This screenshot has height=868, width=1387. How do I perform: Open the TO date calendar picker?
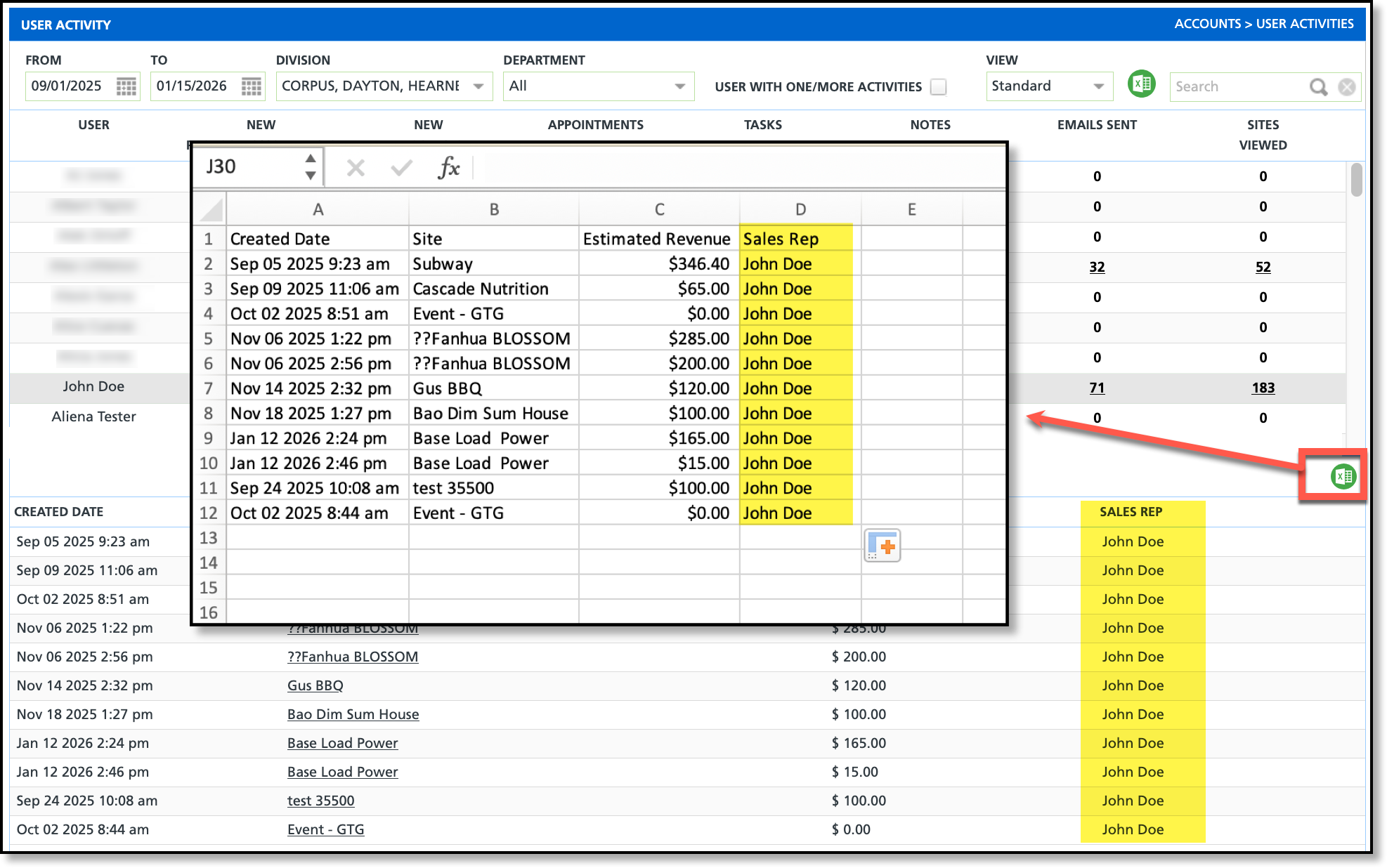coord(252,86)
